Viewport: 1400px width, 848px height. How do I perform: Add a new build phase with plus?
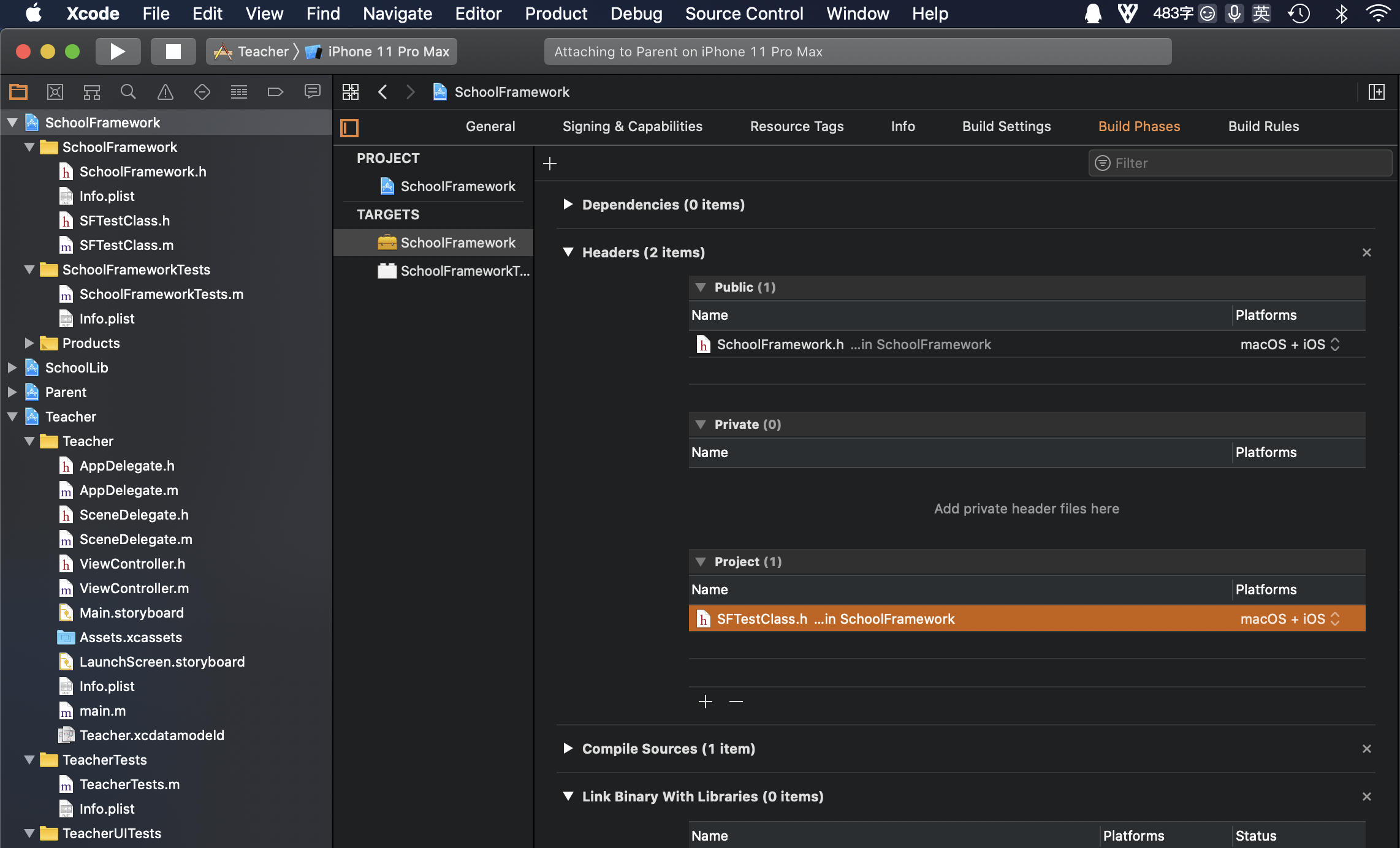tap(550, 164)
